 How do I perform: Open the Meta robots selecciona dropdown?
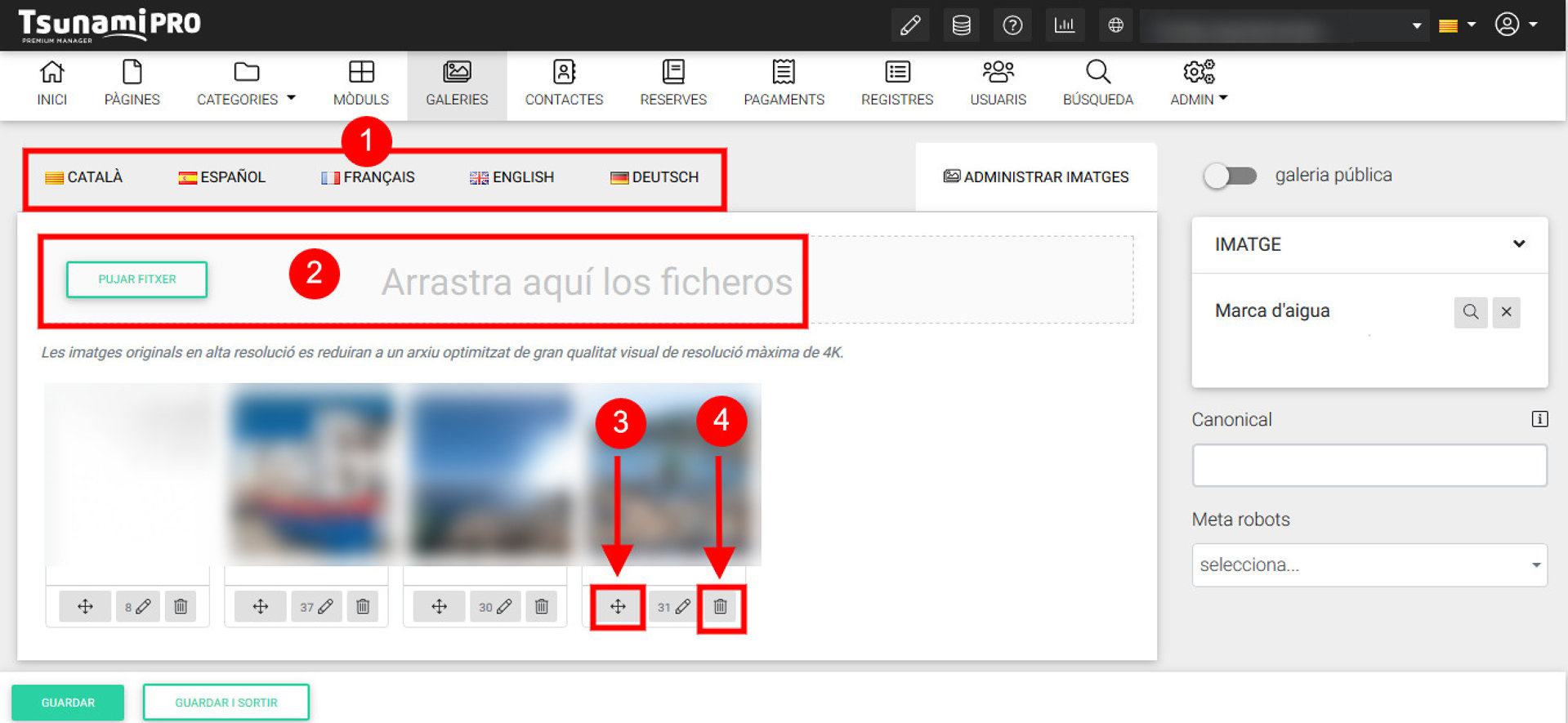(x=1369, y=565)
